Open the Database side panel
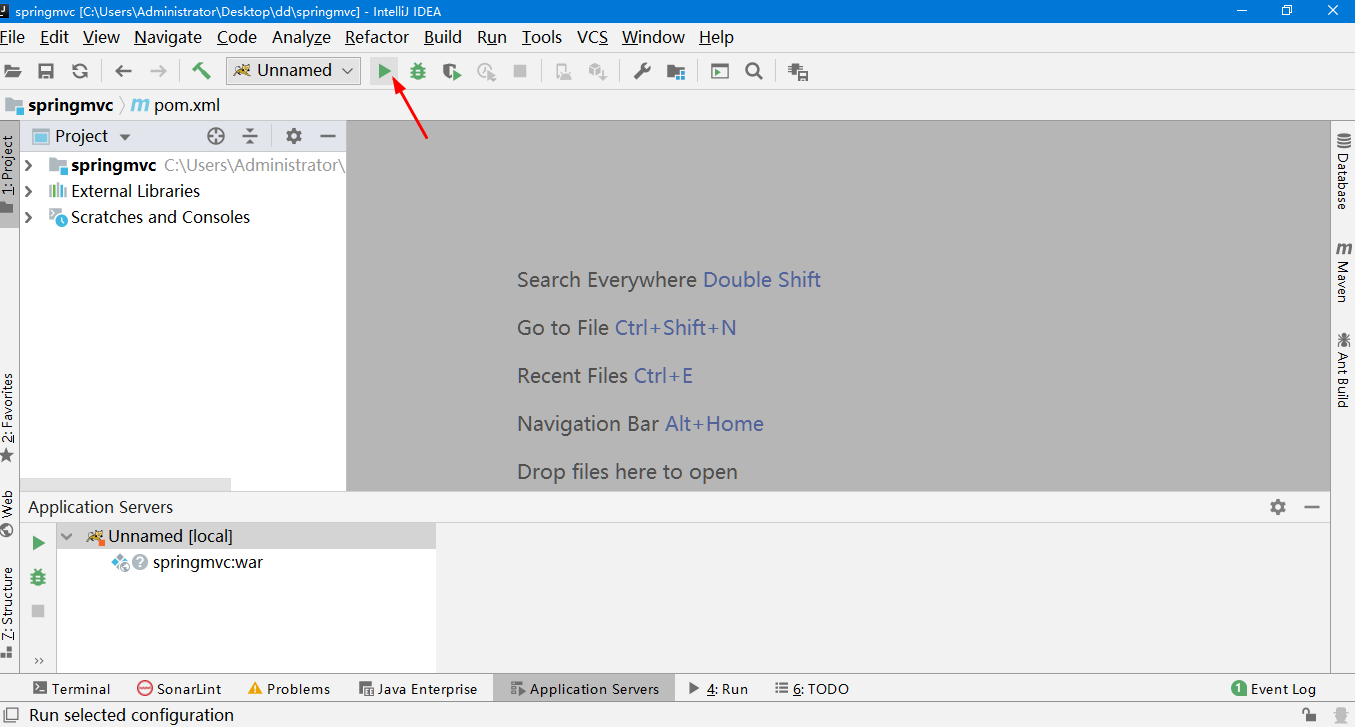Image resolution: width=1355 pixels, height=727 pixels. [1343, 170]
